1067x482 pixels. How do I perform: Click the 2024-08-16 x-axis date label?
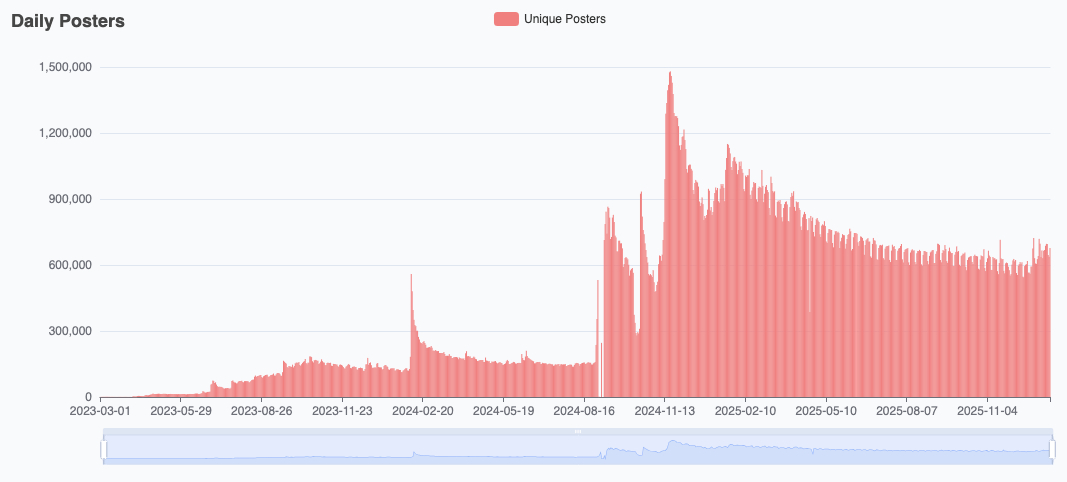pos(585,410)
